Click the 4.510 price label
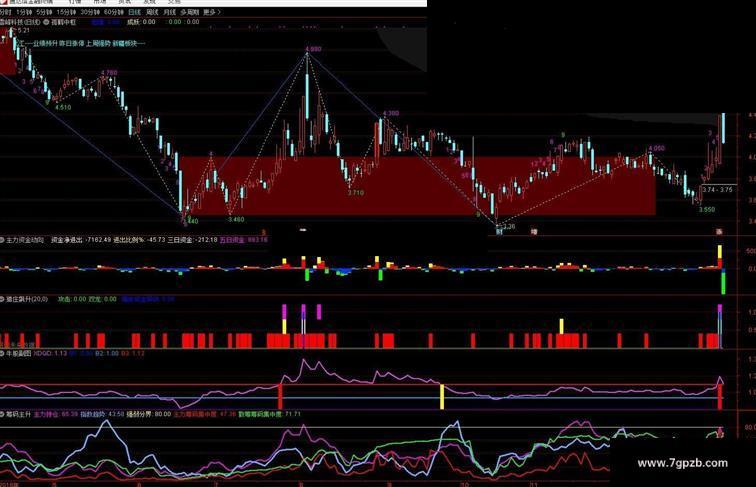This screenshot has width=756, height=487. (x=63, y=108)
